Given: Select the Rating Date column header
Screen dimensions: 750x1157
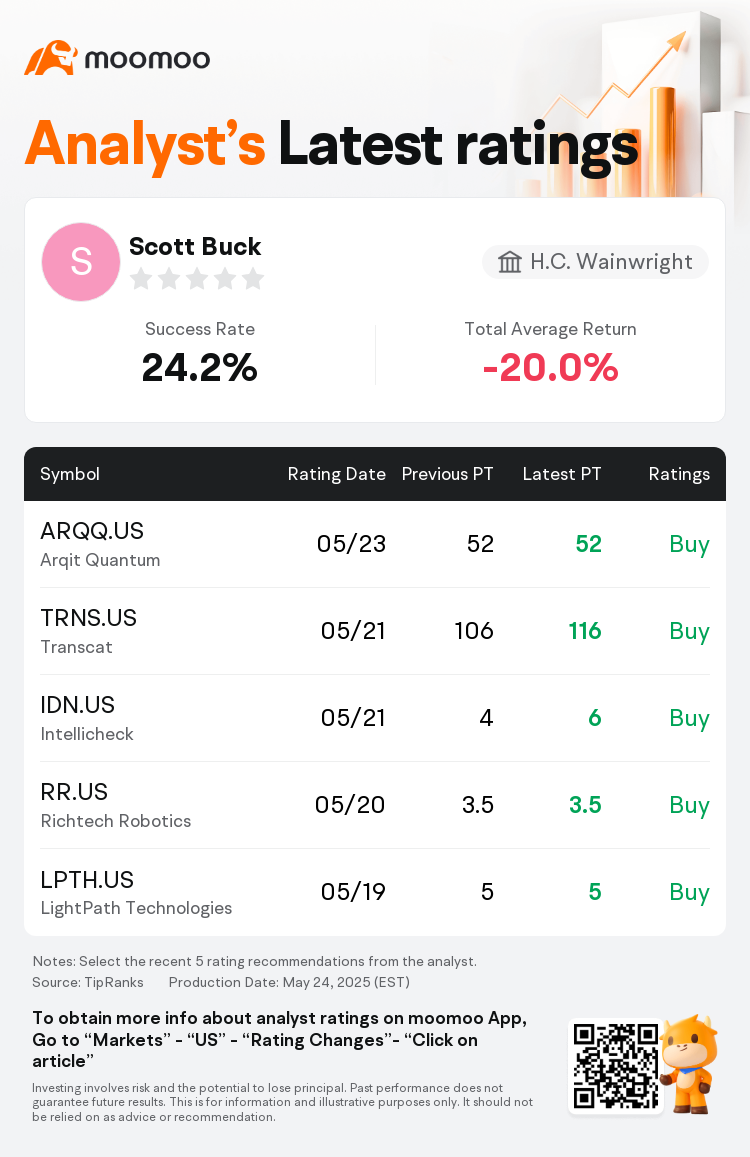Looking at the screenshot, I should [336, 474].
